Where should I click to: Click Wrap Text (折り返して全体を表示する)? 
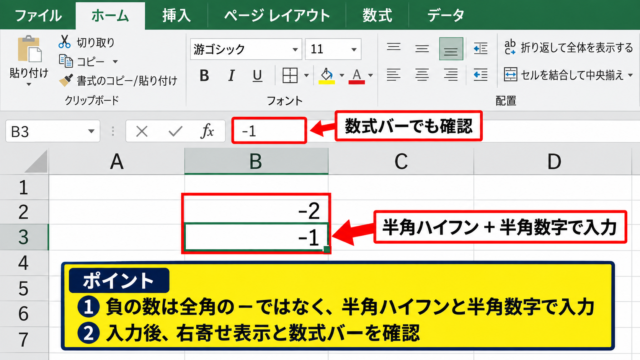click(x=569, y=48)
